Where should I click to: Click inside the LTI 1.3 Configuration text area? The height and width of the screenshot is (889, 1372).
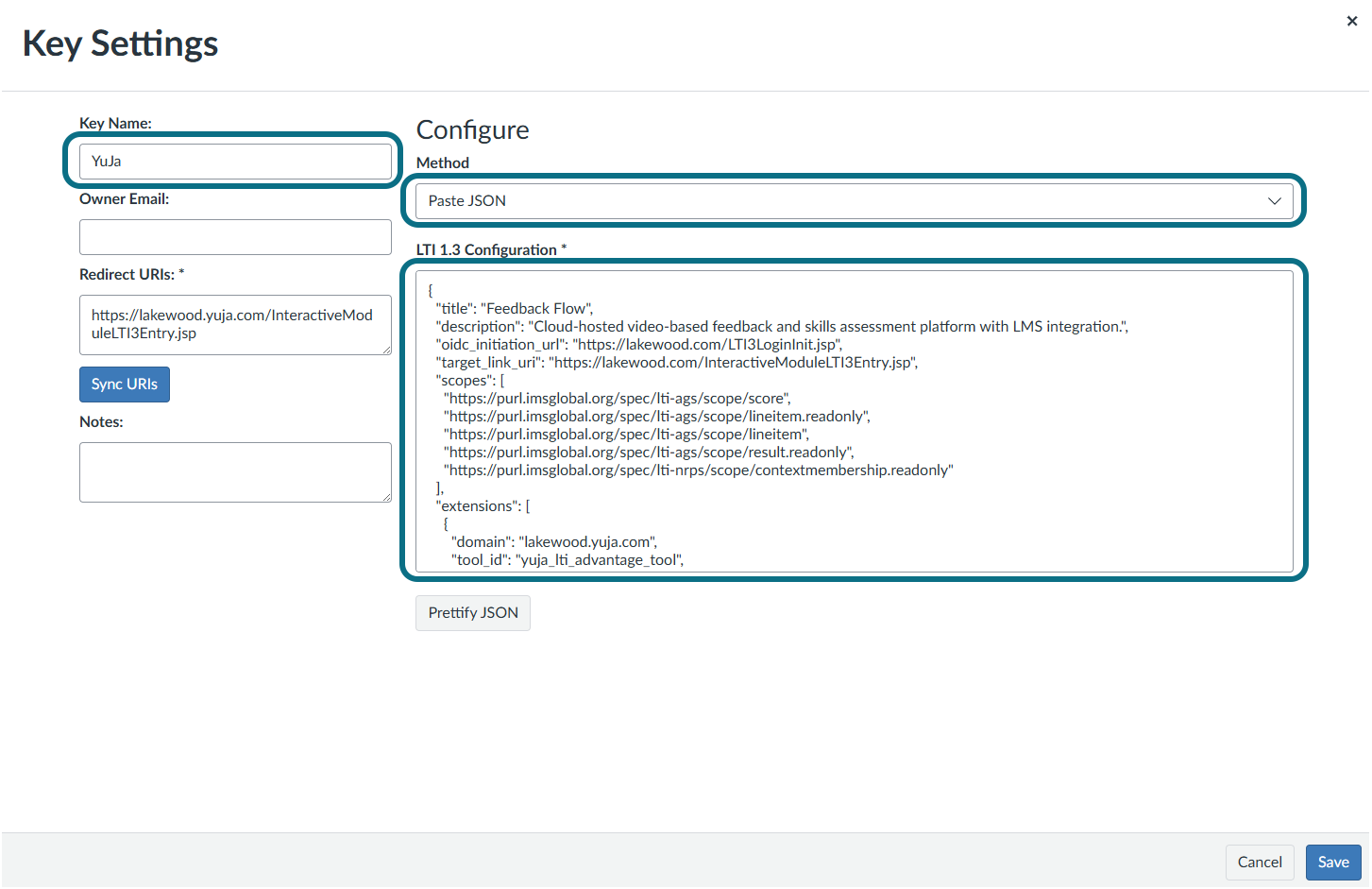tap(855, 421)
